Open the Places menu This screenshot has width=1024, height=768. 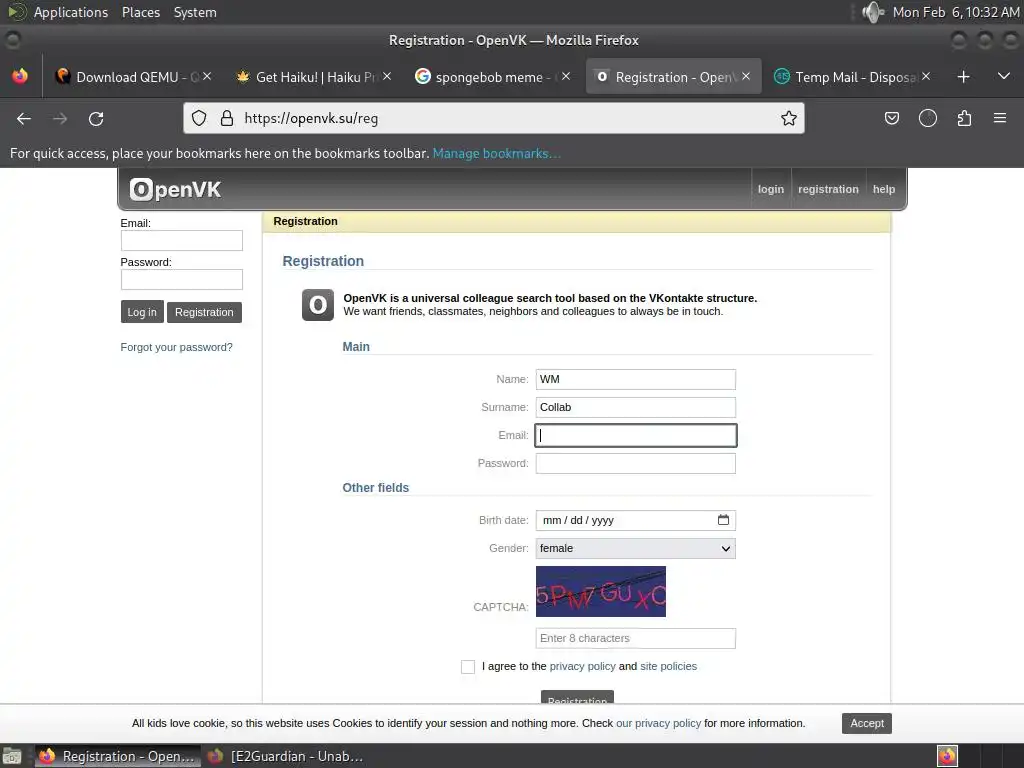point(140,12)
